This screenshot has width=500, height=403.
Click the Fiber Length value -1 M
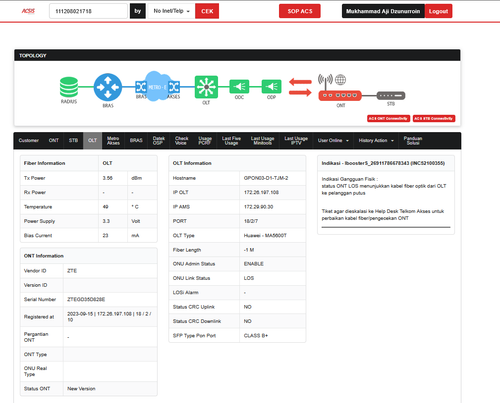point(249,250)
